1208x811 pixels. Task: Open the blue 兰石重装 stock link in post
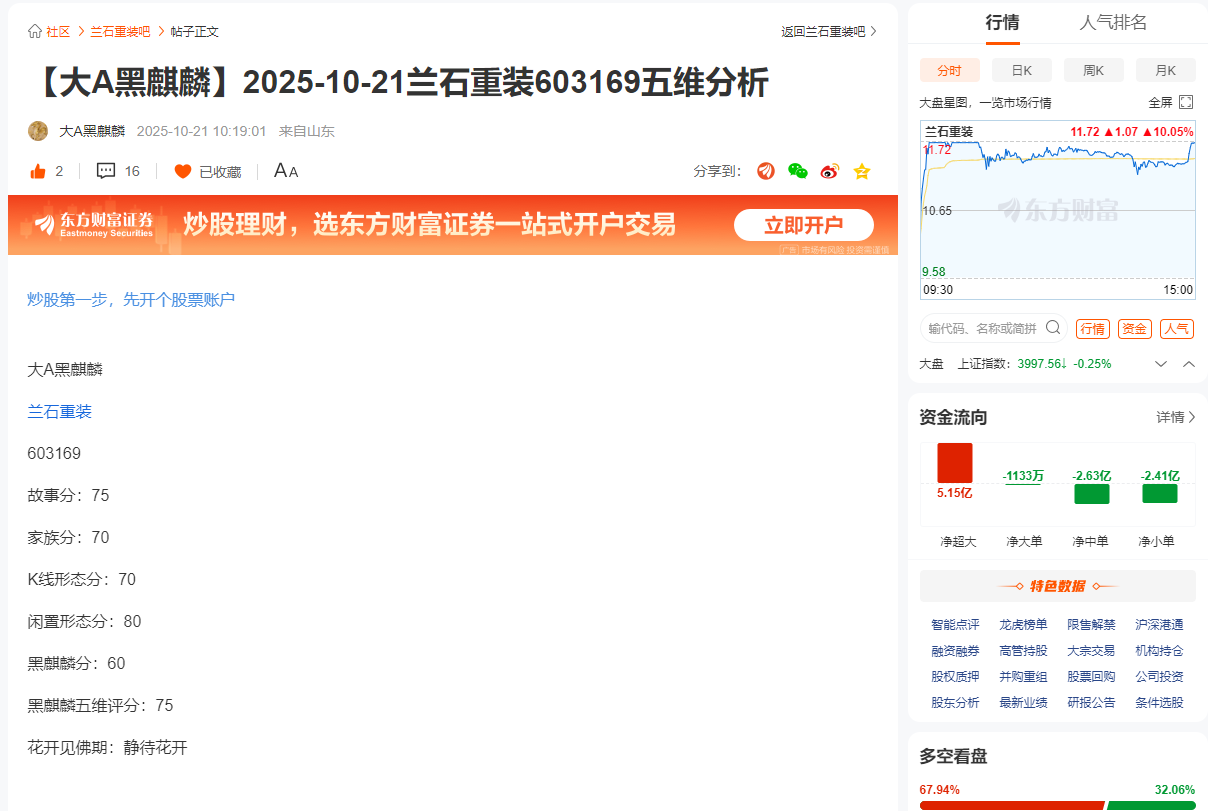pyautogui.click(x=59, y=411)
